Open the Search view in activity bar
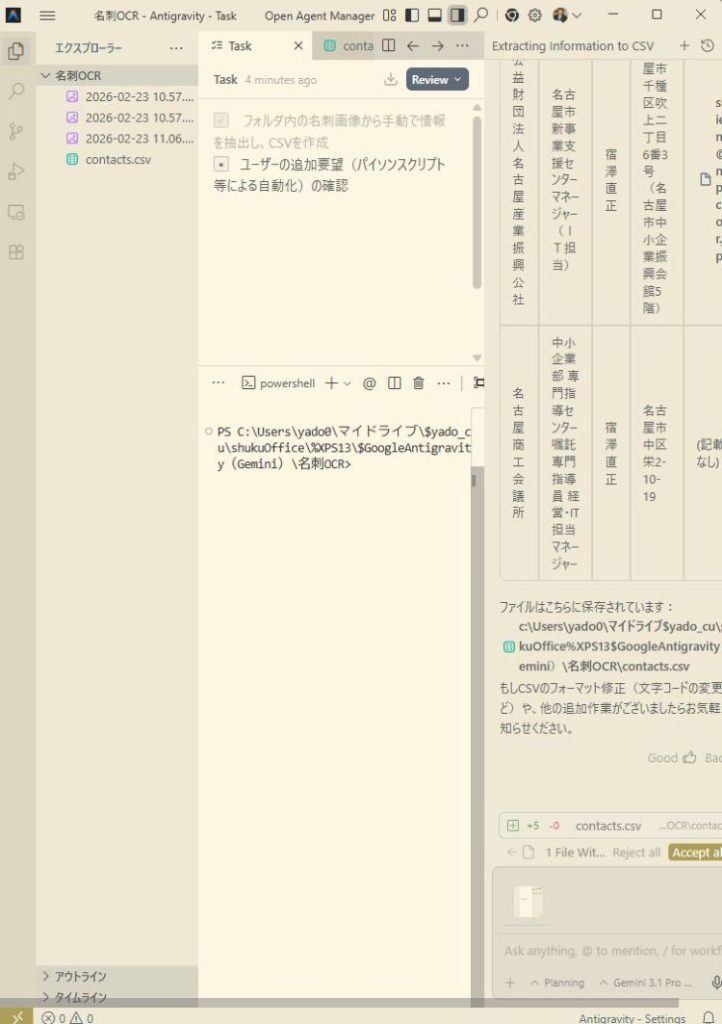 coord(16,91)
